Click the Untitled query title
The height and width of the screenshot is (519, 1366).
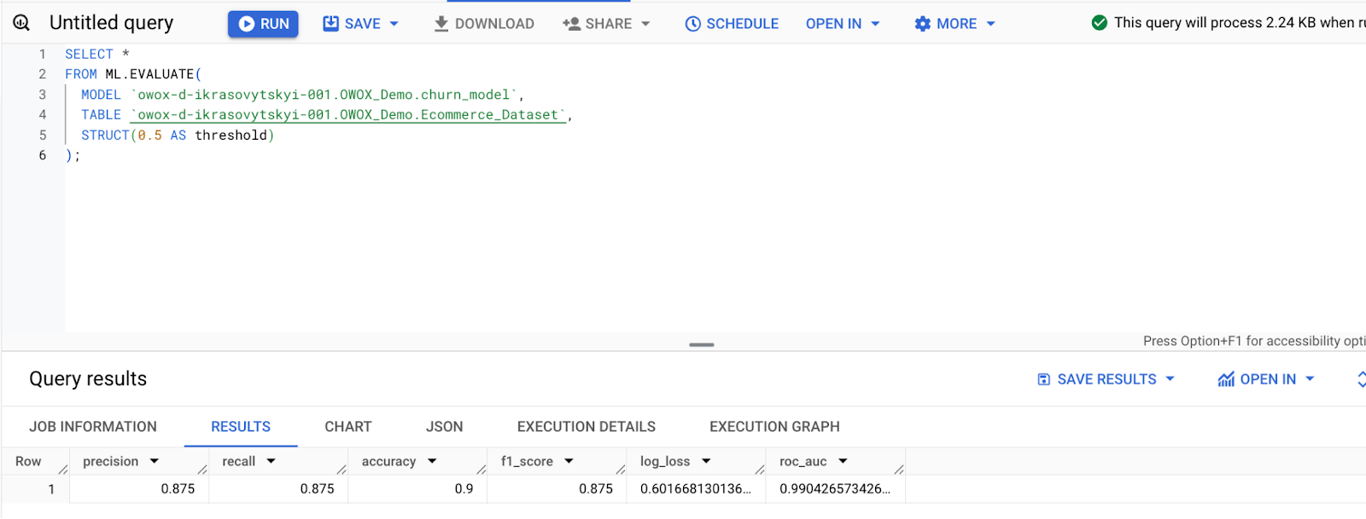111,23
